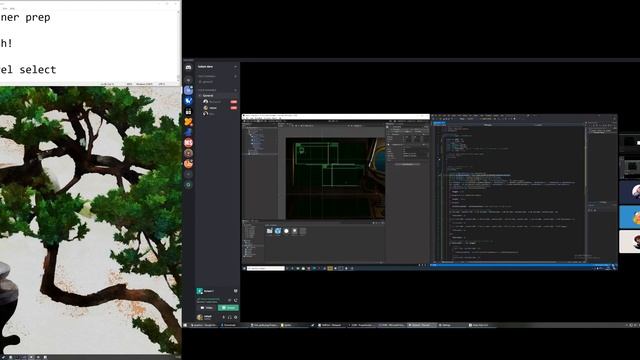Open Discord home direct messages icon

188,67
